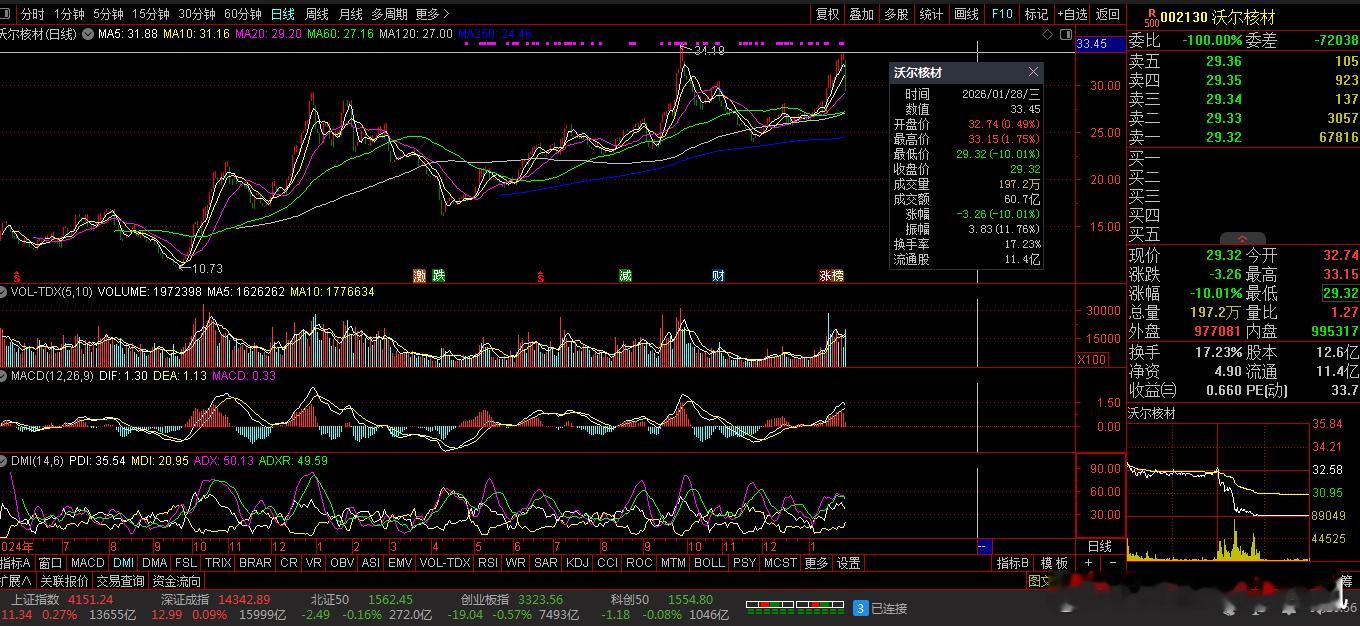Collapse the order book with red chevron
Screen dimensions: 1360x626
click(x=1242, y=239)
